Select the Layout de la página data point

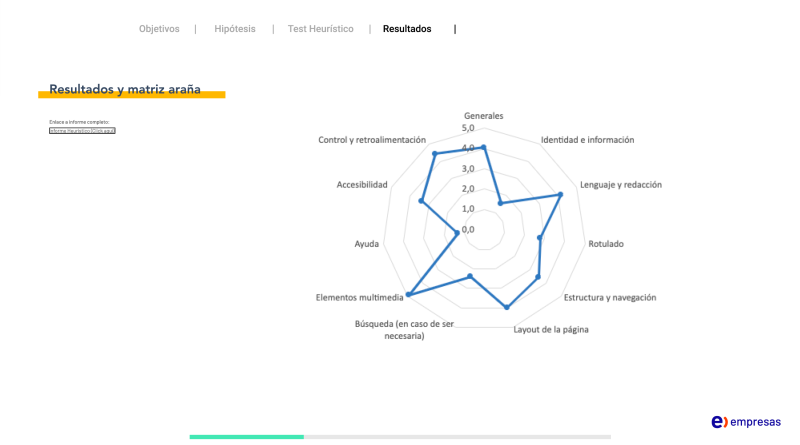507,307
